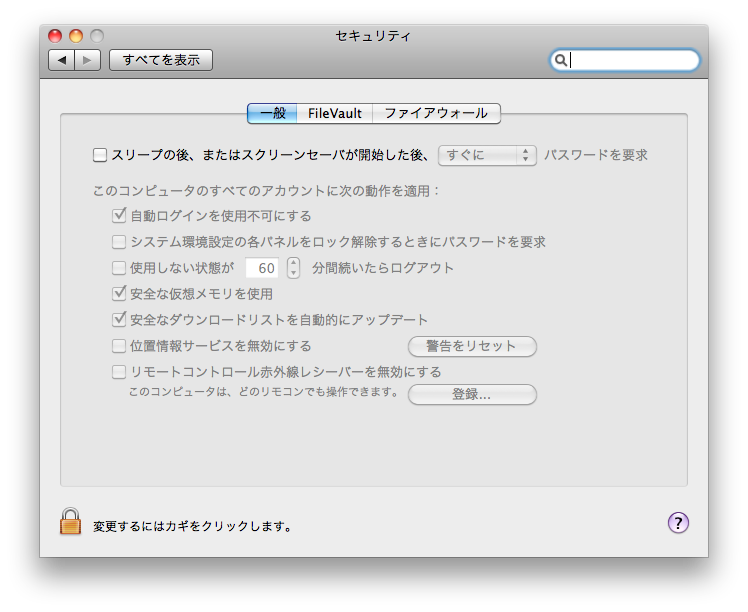Open the ファイアウォール tab
The height and width of the screenshot is (612, 748).
[x=436, y=114]
